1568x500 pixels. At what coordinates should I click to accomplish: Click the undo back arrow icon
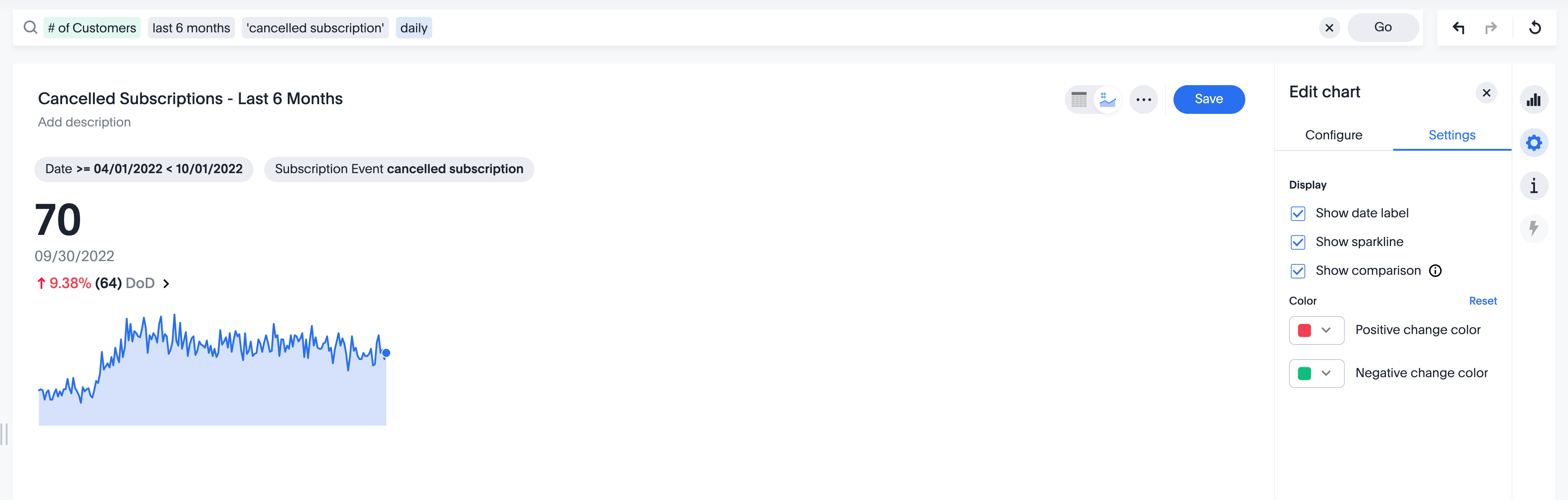point(1459,27)
